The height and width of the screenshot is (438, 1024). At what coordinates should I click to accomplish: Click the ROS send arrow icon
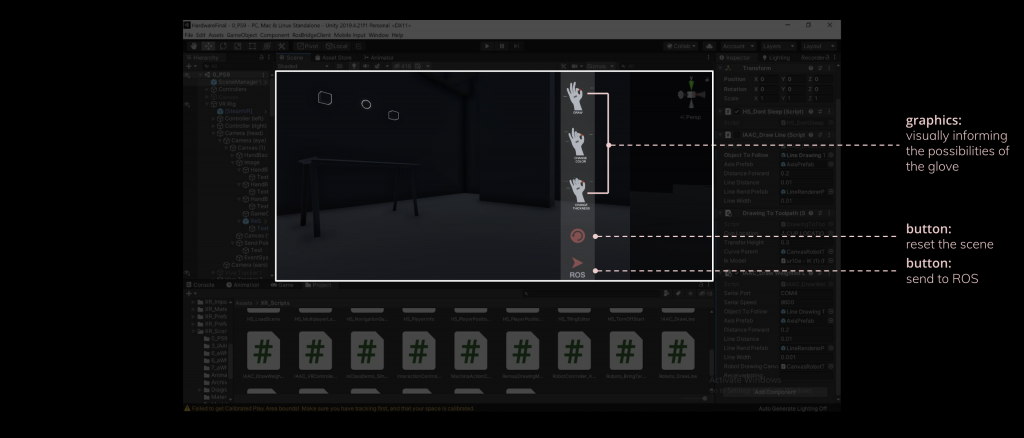pos(577,262)
